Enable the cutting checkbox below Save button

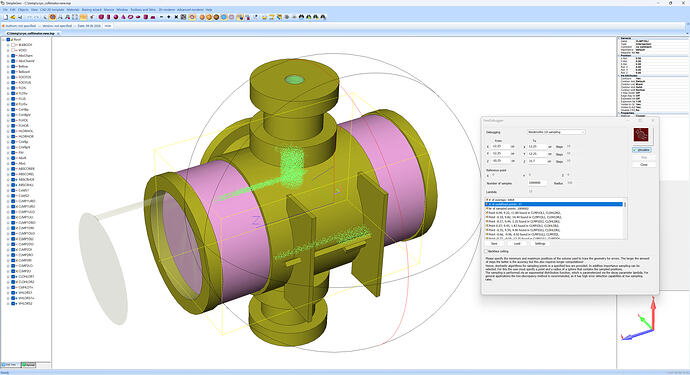[486, 251]
